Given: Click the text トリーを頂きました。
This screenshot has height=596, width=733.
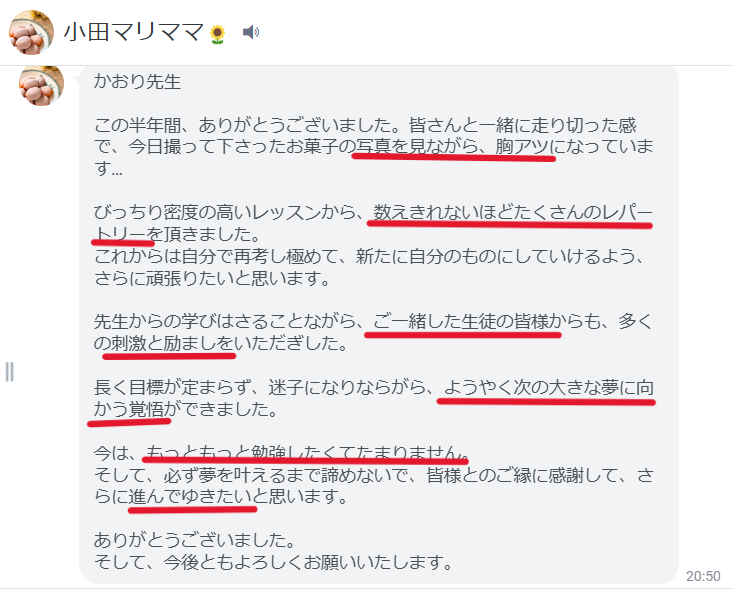Looking at the screenshot, I should 178,234.
